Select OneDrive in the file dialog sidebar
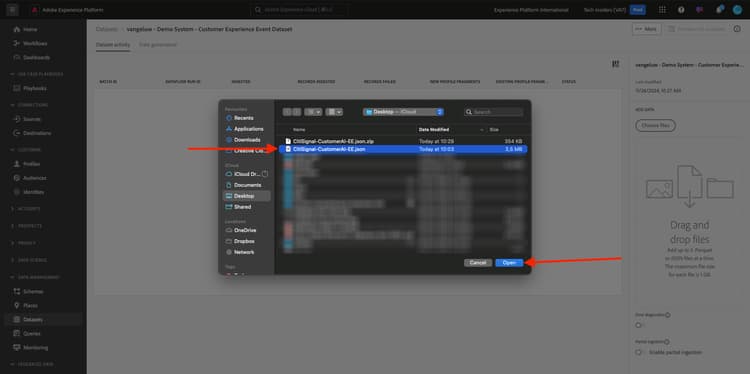This screenshot has height=374, width=750. (245, 230)
